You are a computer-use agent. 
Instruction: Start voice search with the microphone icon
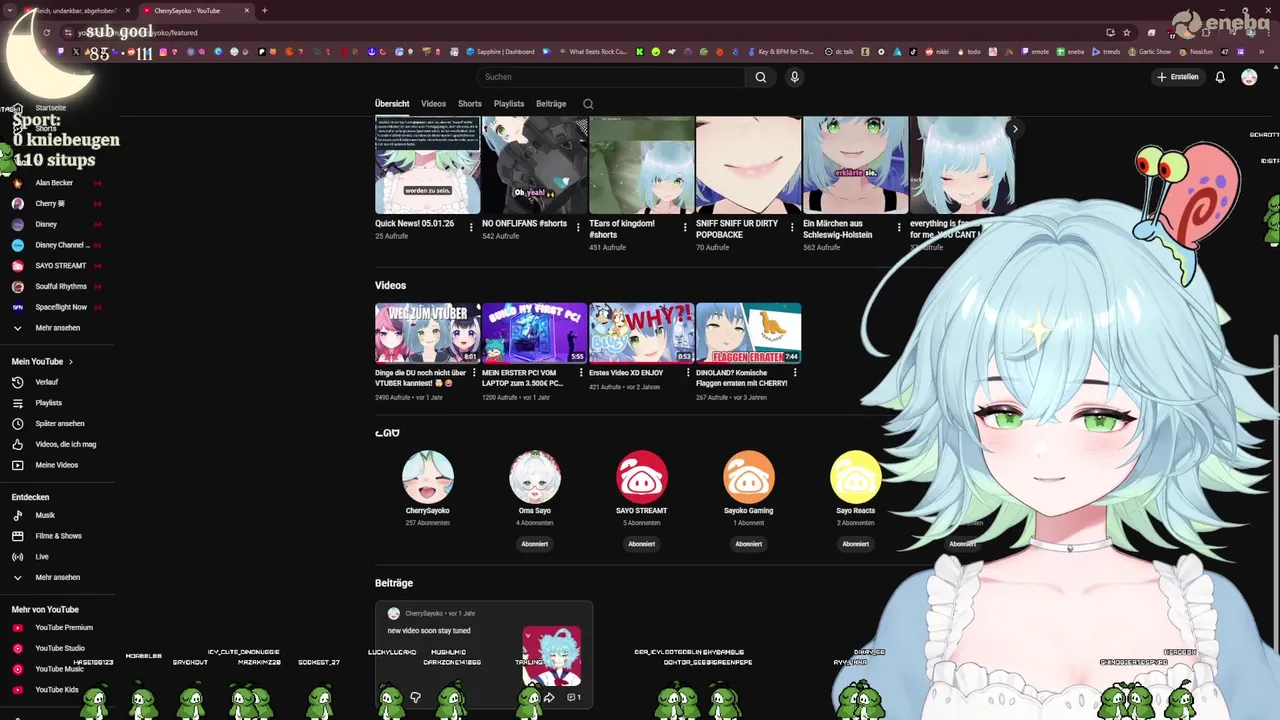[x=795, y=77]
